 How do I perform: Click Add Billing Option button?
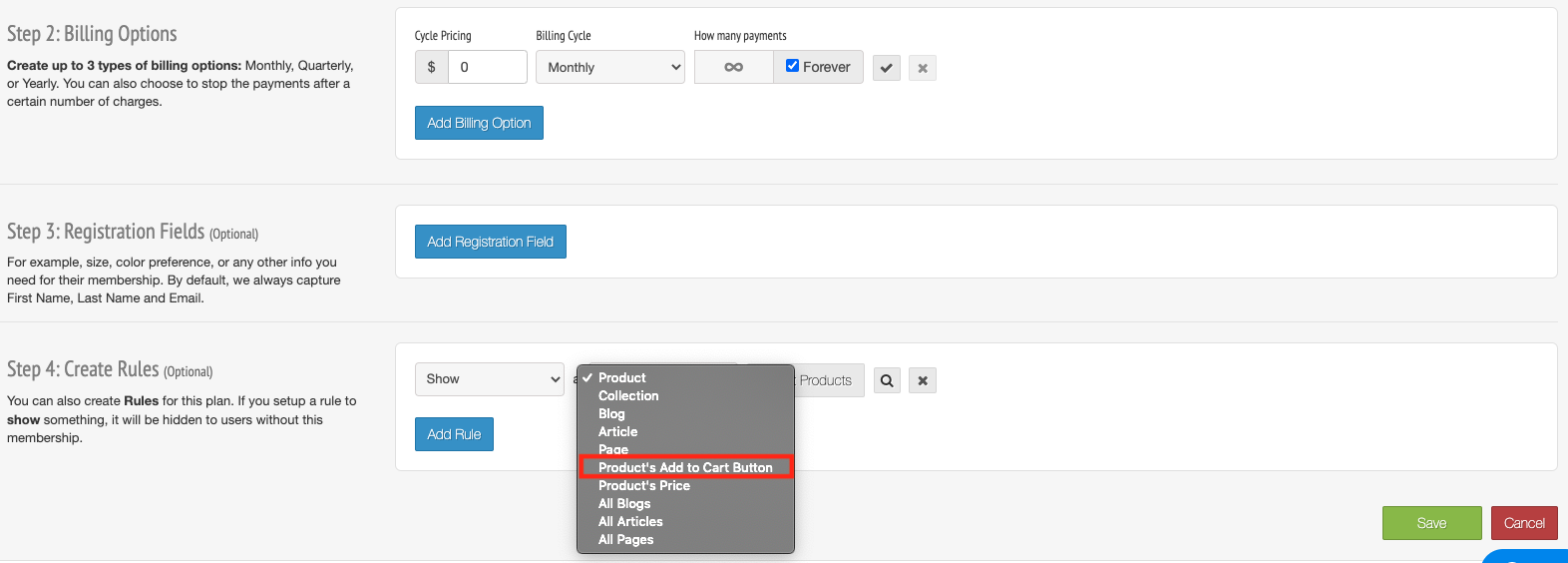[479, 123]
